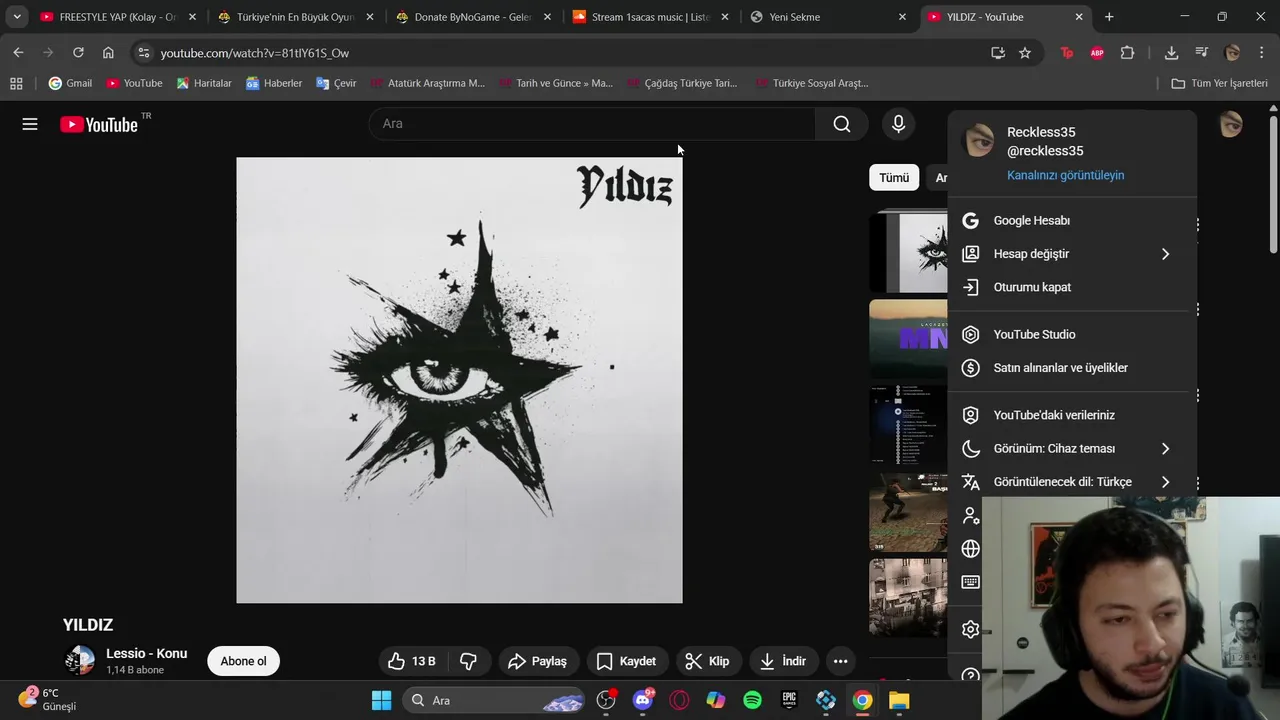Open YouTube Studio from the account menu
Viewport: 1280px width, 720px height.
click(x=1072, y=334)
